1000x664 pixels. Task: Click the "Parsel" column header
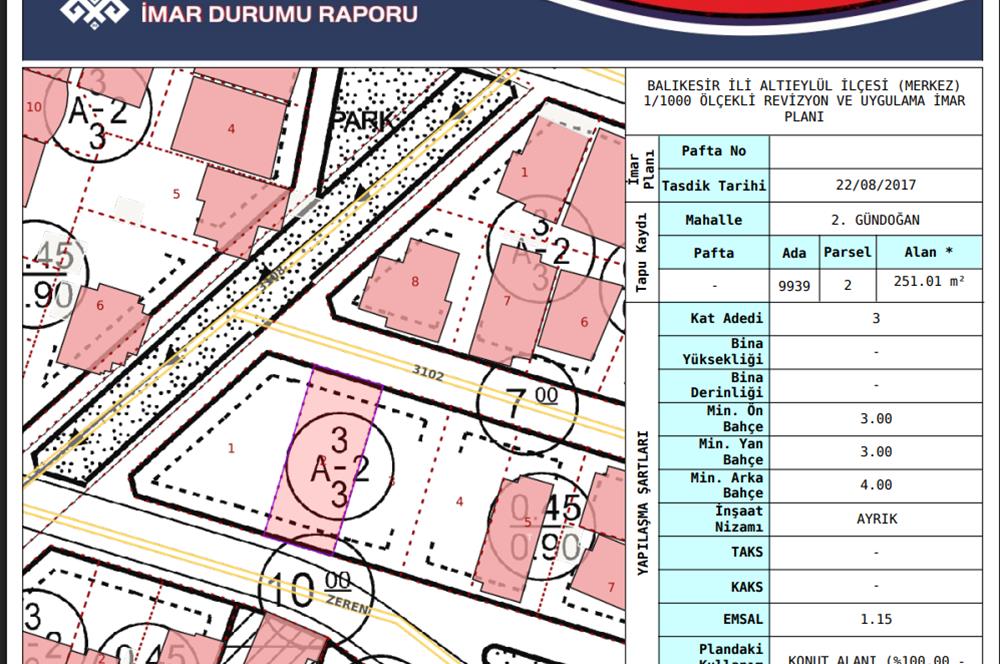click(x=848, y=253)
